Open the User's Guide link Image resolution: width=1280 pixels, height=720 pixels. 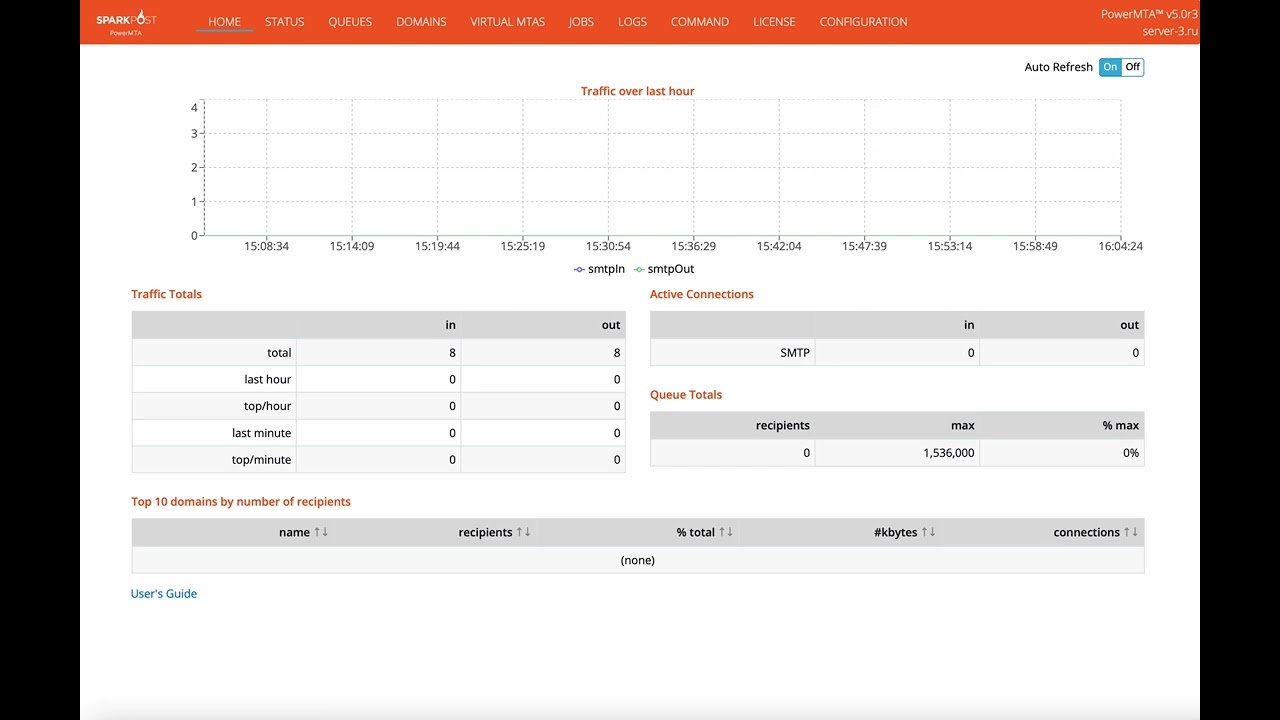[164, 594]
